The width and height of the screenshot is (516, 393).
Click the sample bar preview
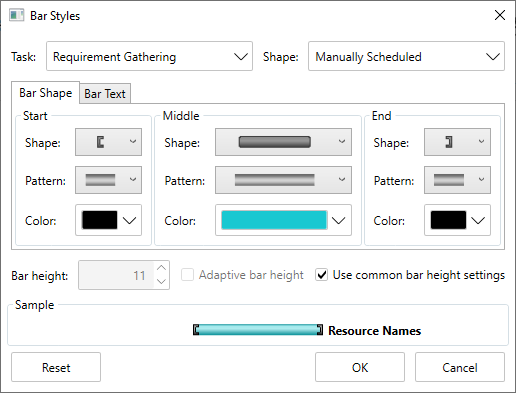258,330
